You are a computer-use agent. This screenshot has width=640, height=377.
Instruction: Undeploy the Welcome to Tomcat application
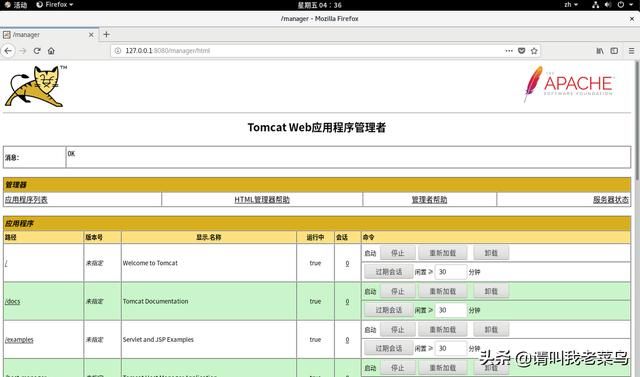pos(491,253)
